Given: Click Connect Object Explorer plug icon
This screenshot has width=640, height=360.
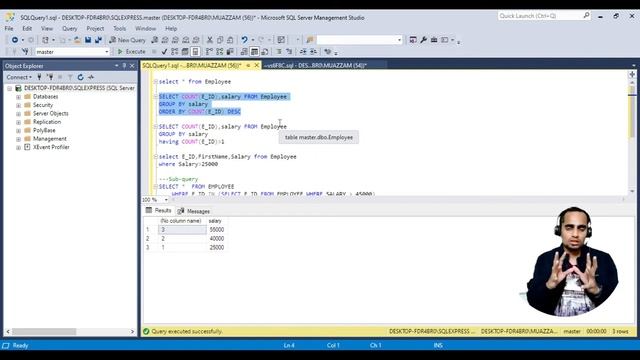Looking at the screenshot, I should point(39,77).
